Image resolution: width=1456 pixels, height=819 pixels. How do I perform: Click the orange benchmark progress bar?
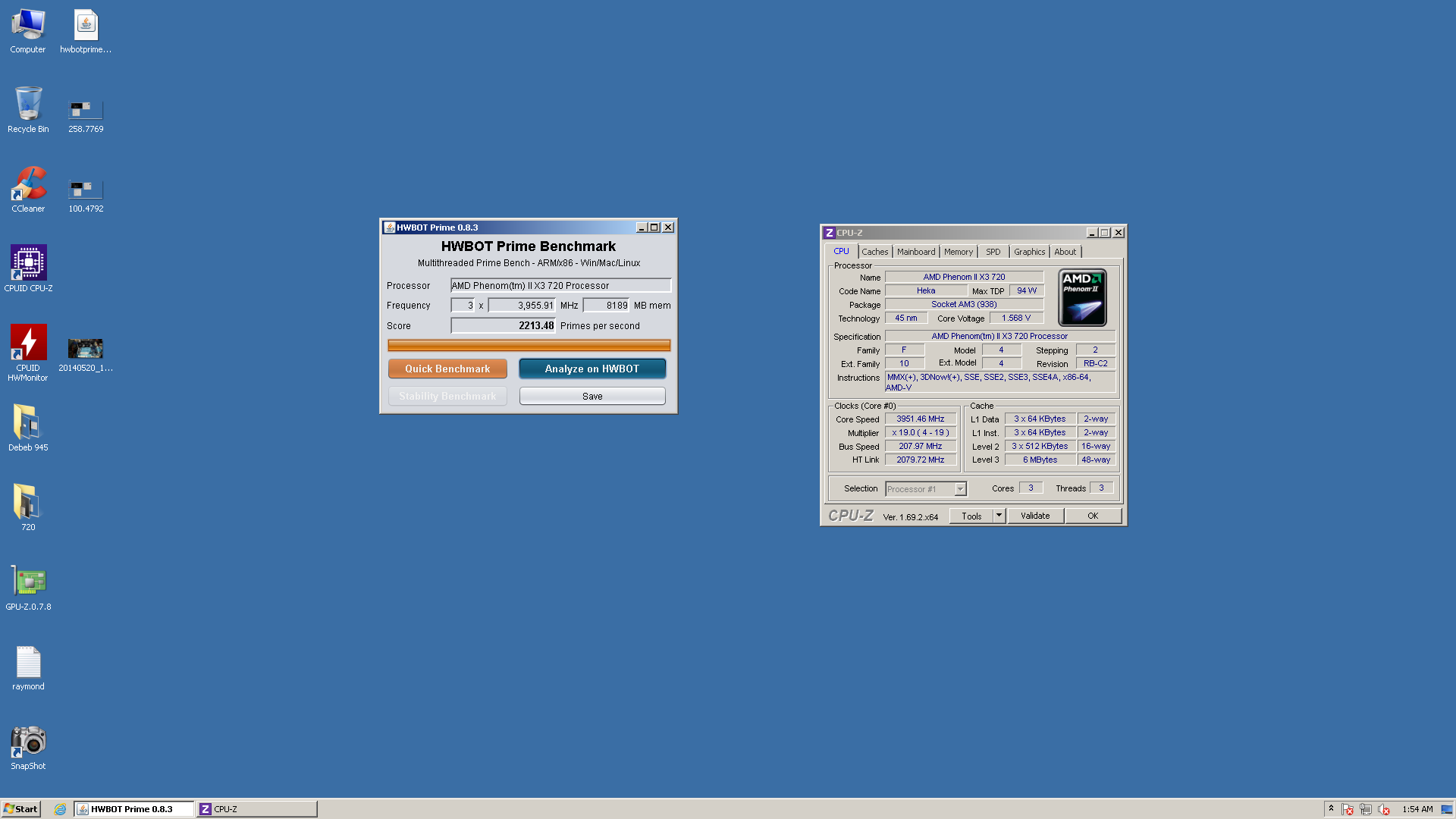529,346
